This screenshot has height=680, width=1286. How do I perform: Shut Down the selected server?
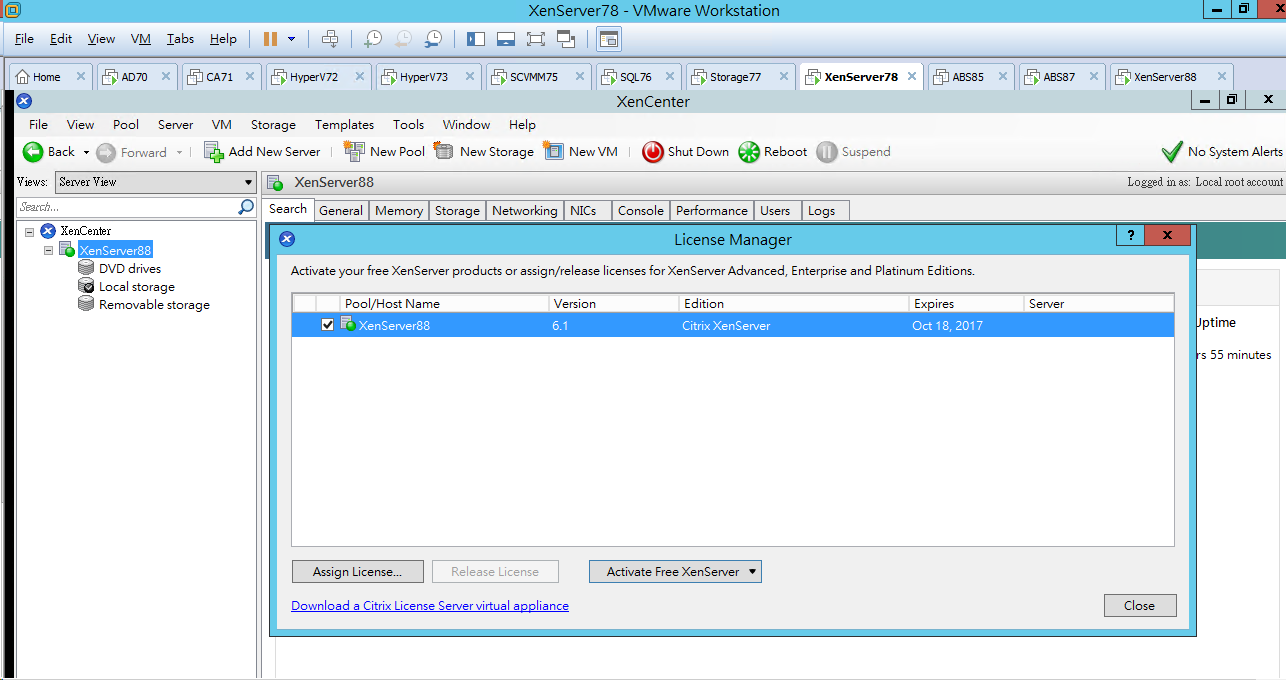685,152
